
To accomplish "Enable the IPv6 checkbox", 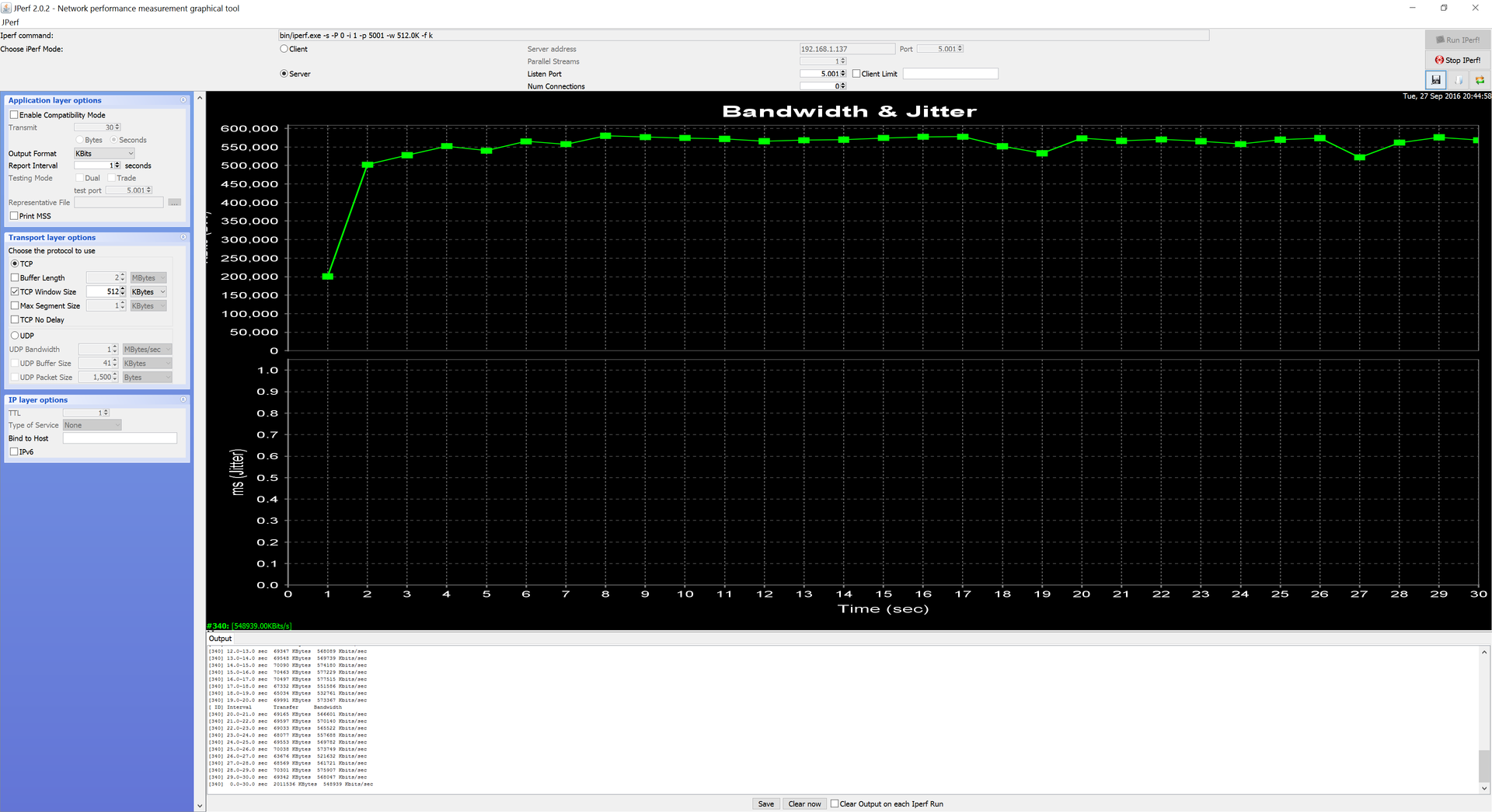I will tap(14, 451).
